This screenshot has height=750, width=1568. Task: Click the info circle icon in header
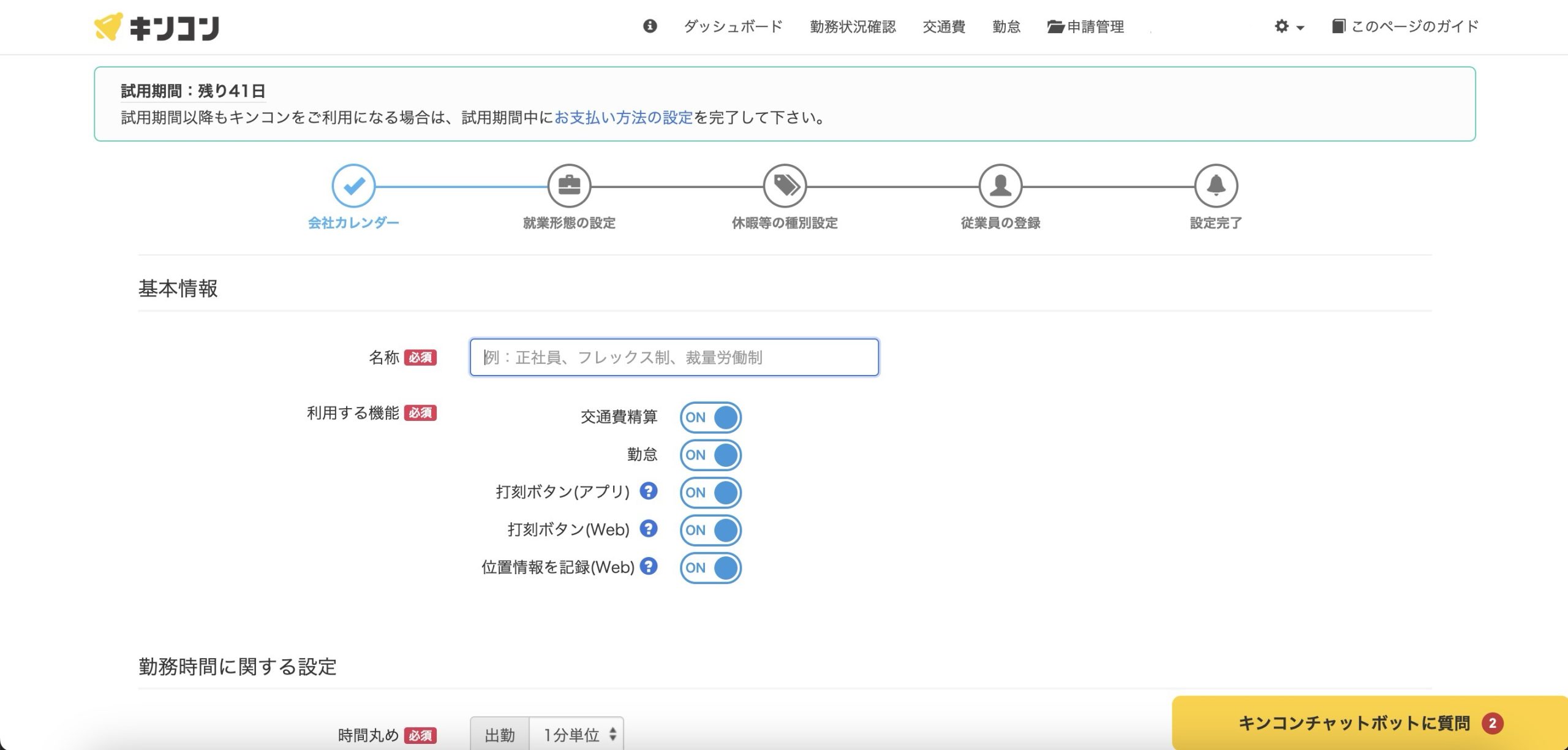[650, 26]
